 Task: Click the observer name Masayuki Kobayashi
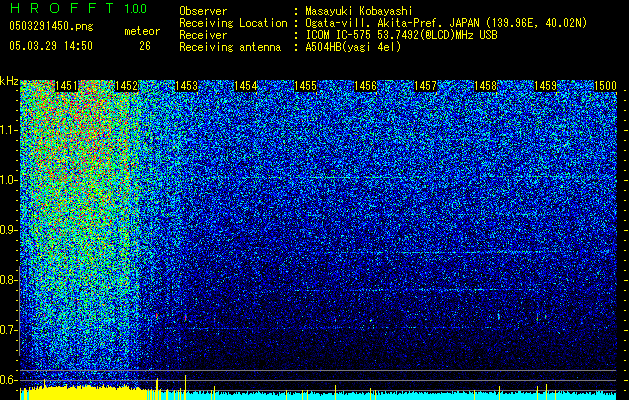359,12
